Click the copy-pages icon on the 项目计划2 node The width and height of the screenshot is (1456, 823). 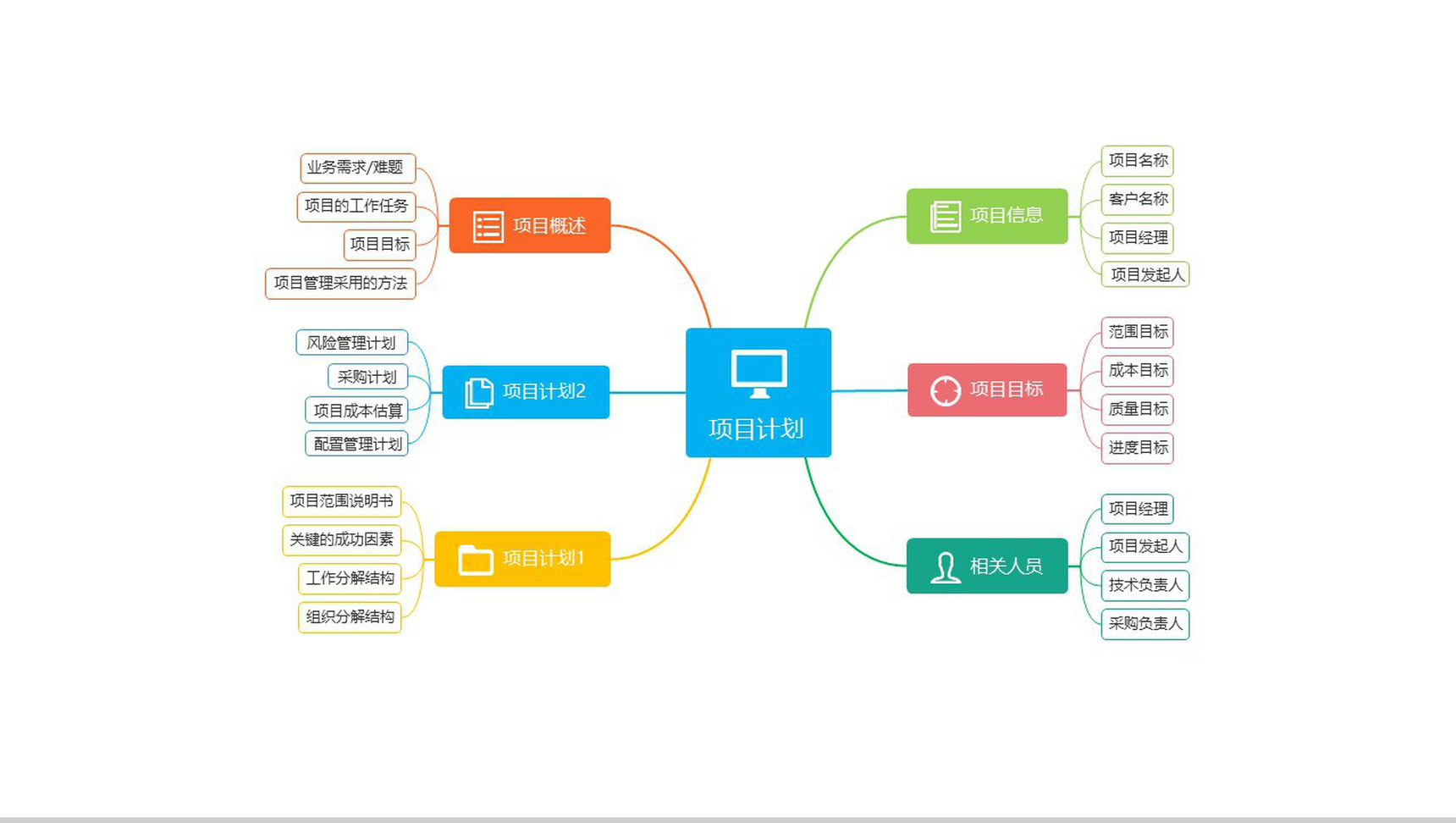pos(478,393)
